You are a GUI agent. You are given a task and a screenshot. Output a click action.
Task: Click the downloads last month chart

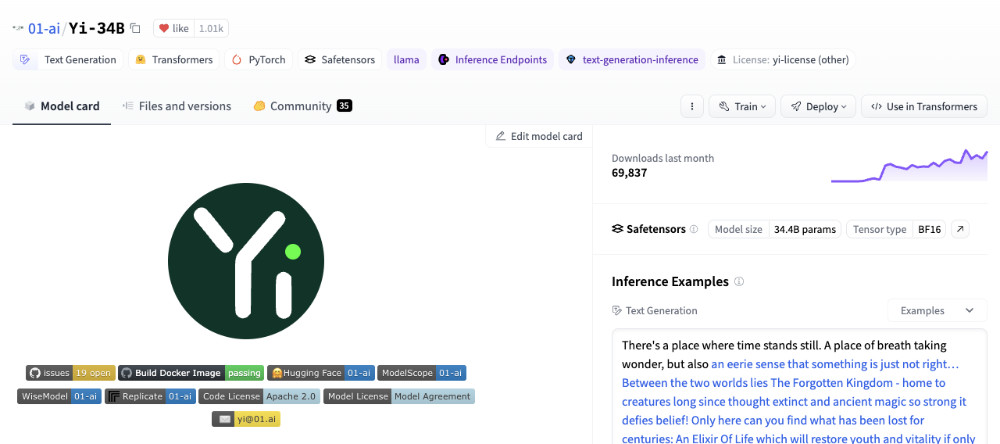[909, 166]
